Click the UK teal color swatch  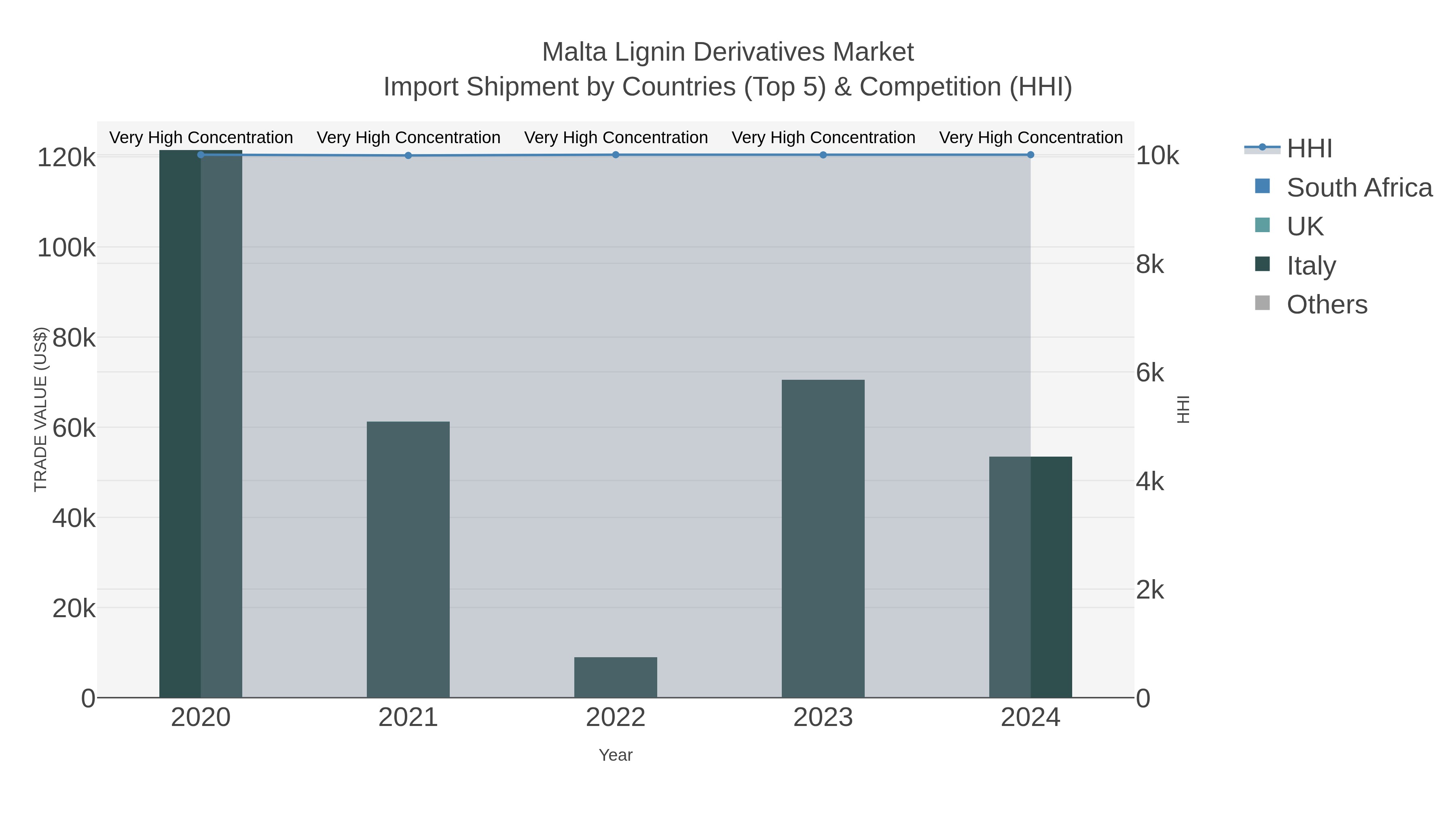pyautogui.click(x=1262, y=225)
